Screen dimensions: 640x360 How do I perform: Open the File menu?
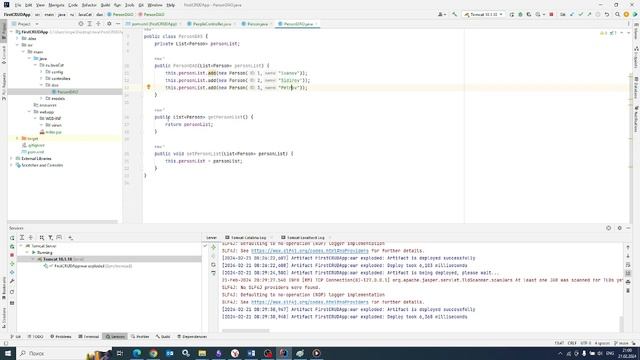(x=18, y=5)
